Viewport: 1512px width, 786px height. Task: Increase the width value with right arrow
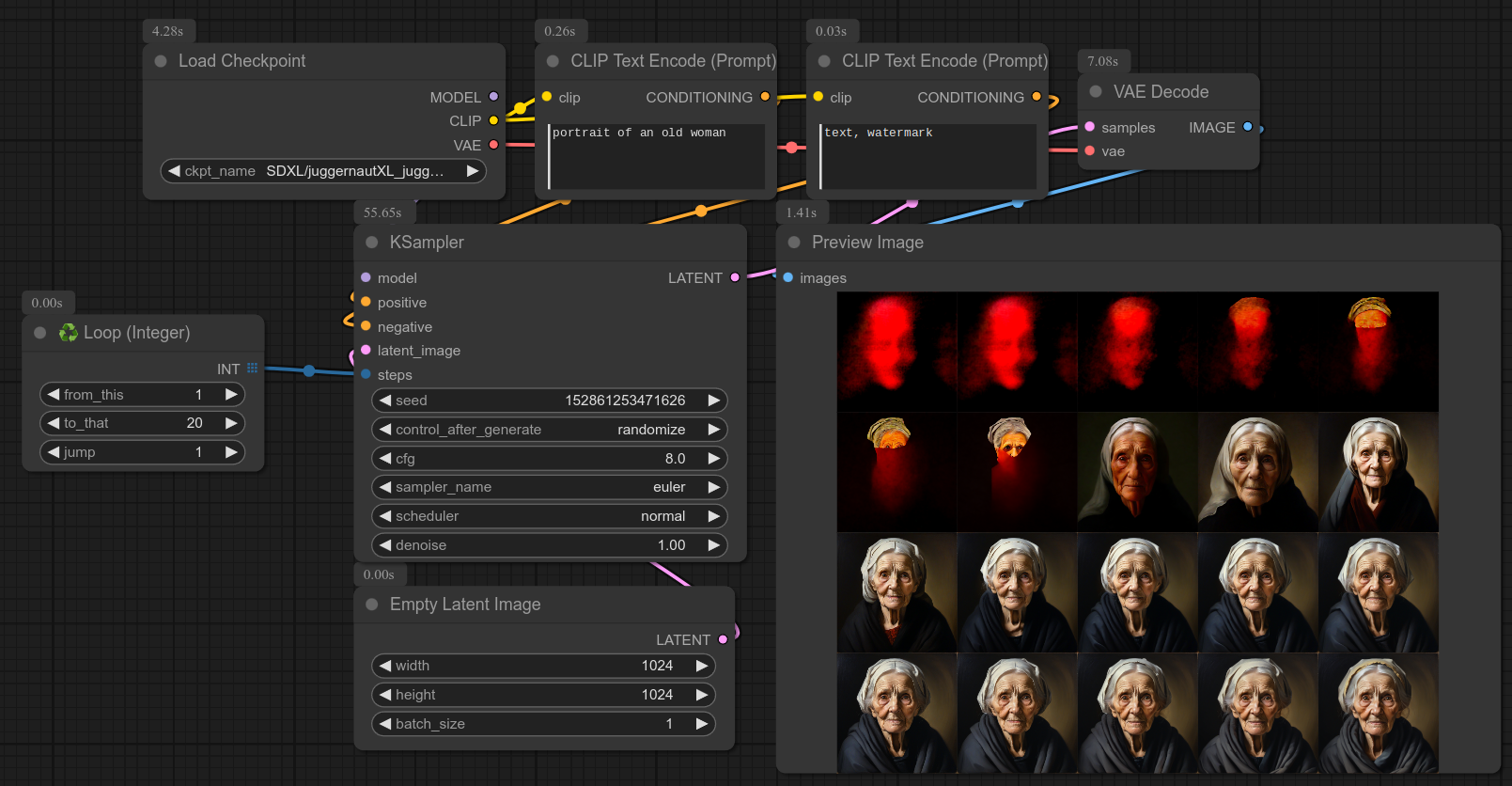click(701, 666)
